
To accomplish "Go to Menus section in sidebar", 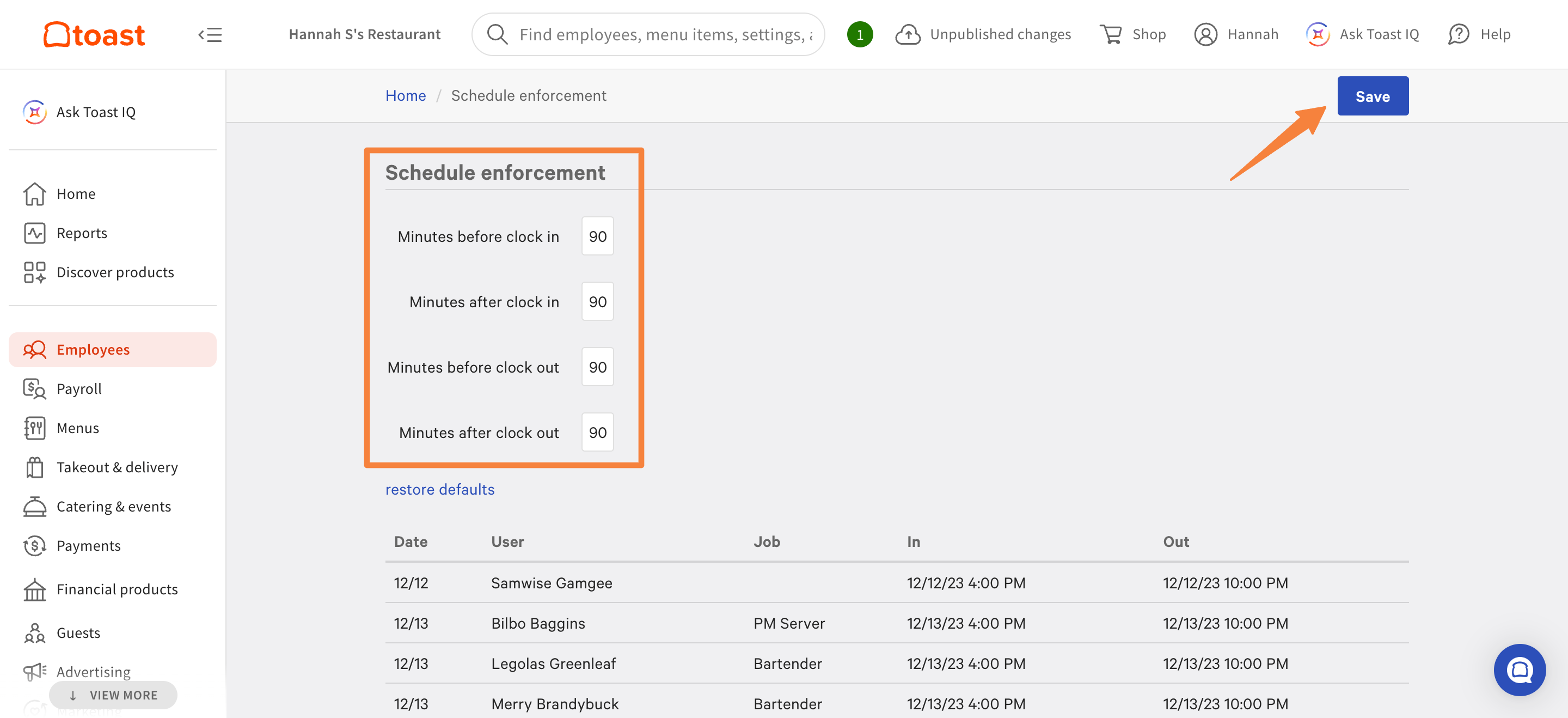I will [x=77, y=428].
